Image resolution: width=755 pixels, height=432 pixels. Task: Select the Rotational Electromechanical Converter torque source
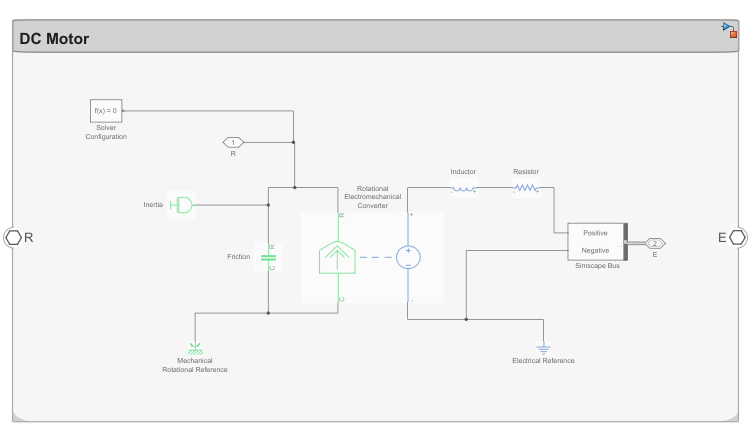tap(340, 258)
